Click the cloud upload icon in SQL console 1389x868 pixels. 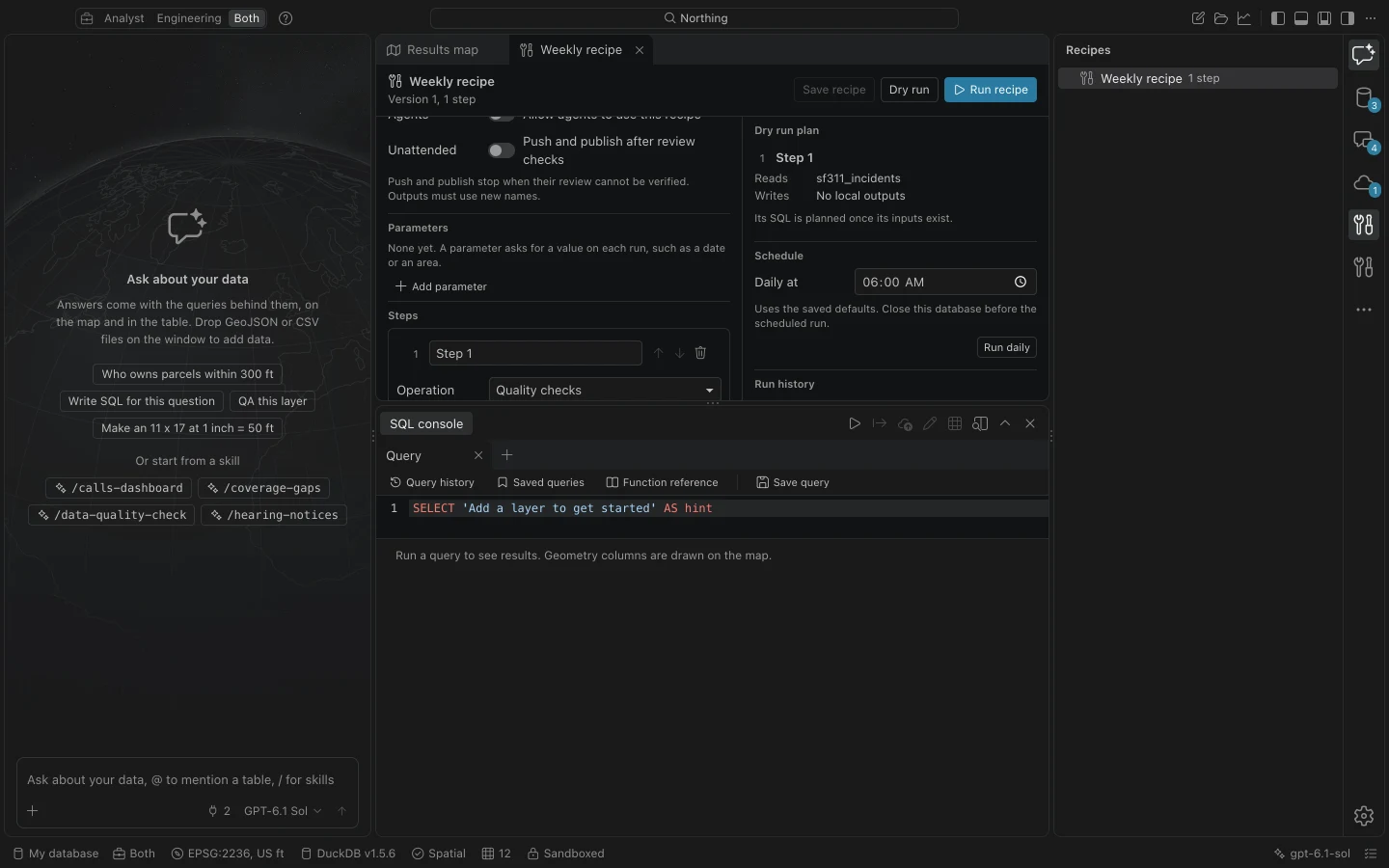905,423
